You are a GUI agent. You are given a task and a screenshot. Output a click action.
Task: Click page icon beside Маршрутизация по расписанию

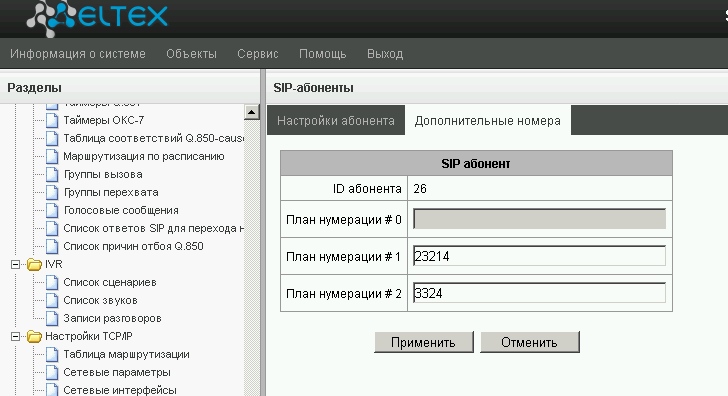[52, 156]
